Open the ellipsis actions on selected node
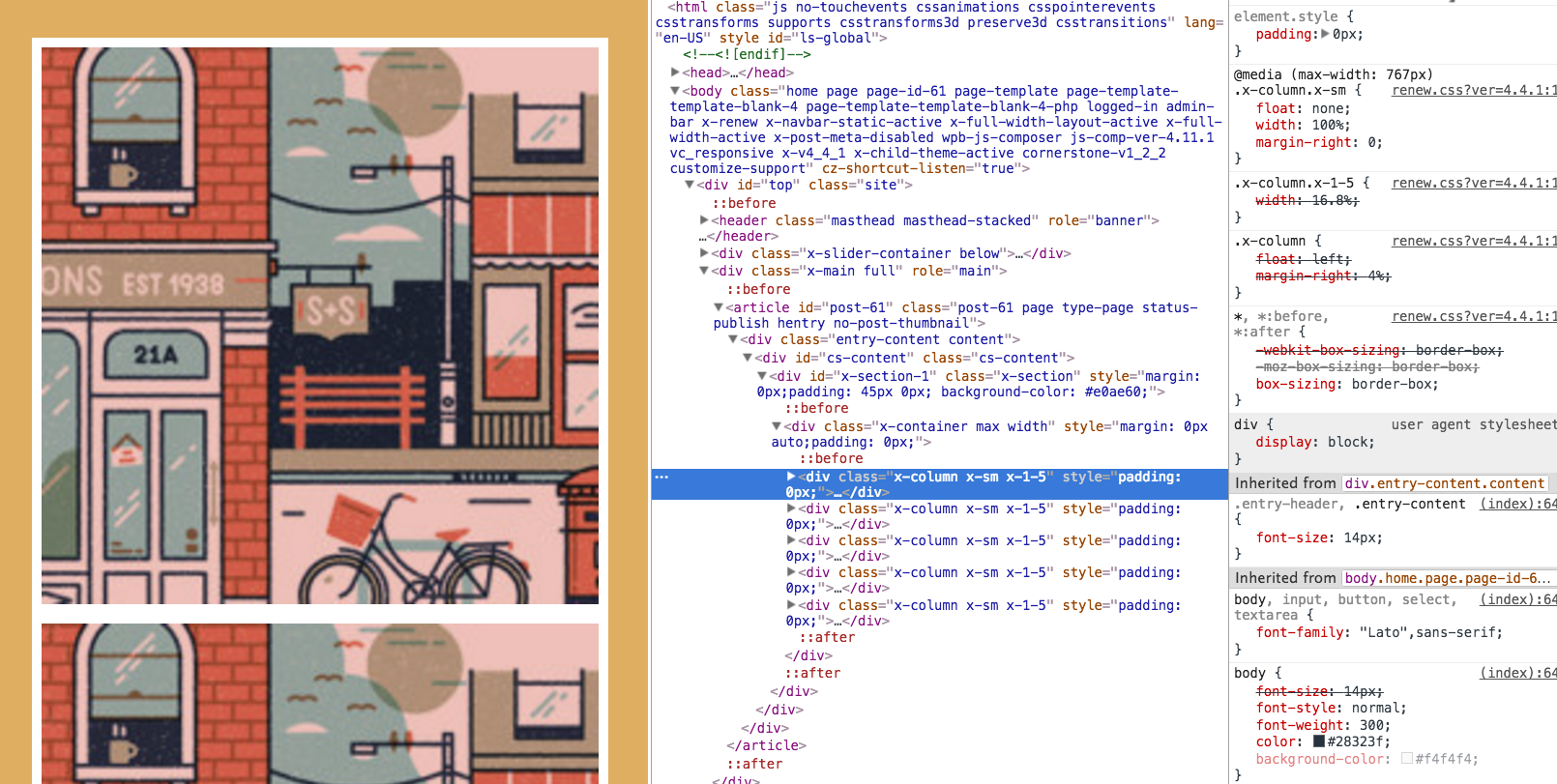Viewport: 1557px width, 784px height. [661, 477]
